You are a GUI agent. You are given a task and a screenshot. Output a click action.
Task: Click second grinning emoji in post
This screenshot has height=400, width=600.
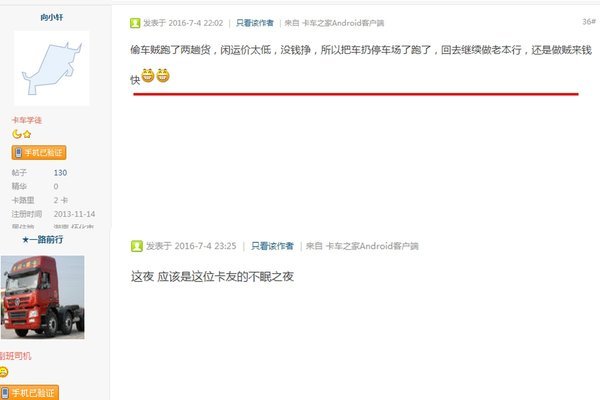pos(163,75)
